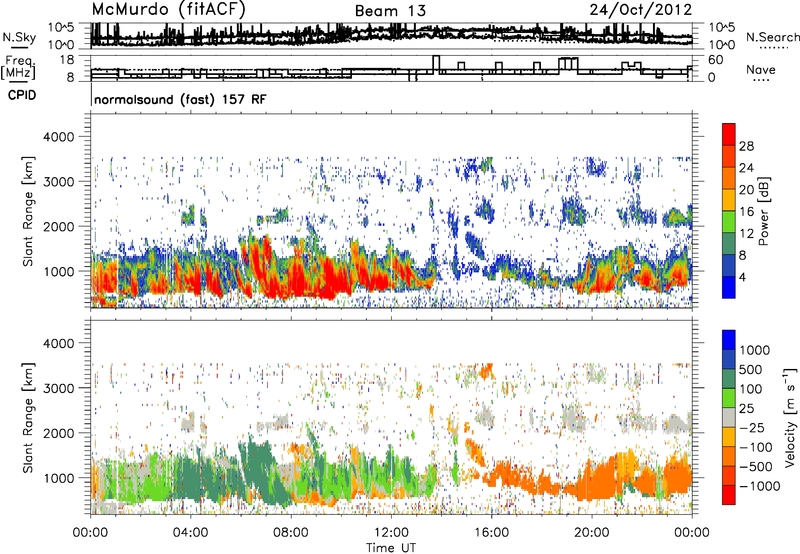Click the "16" value on Power colorbar
The height and width of the screenshot is (554, 800).
click(x=746, y=212)
